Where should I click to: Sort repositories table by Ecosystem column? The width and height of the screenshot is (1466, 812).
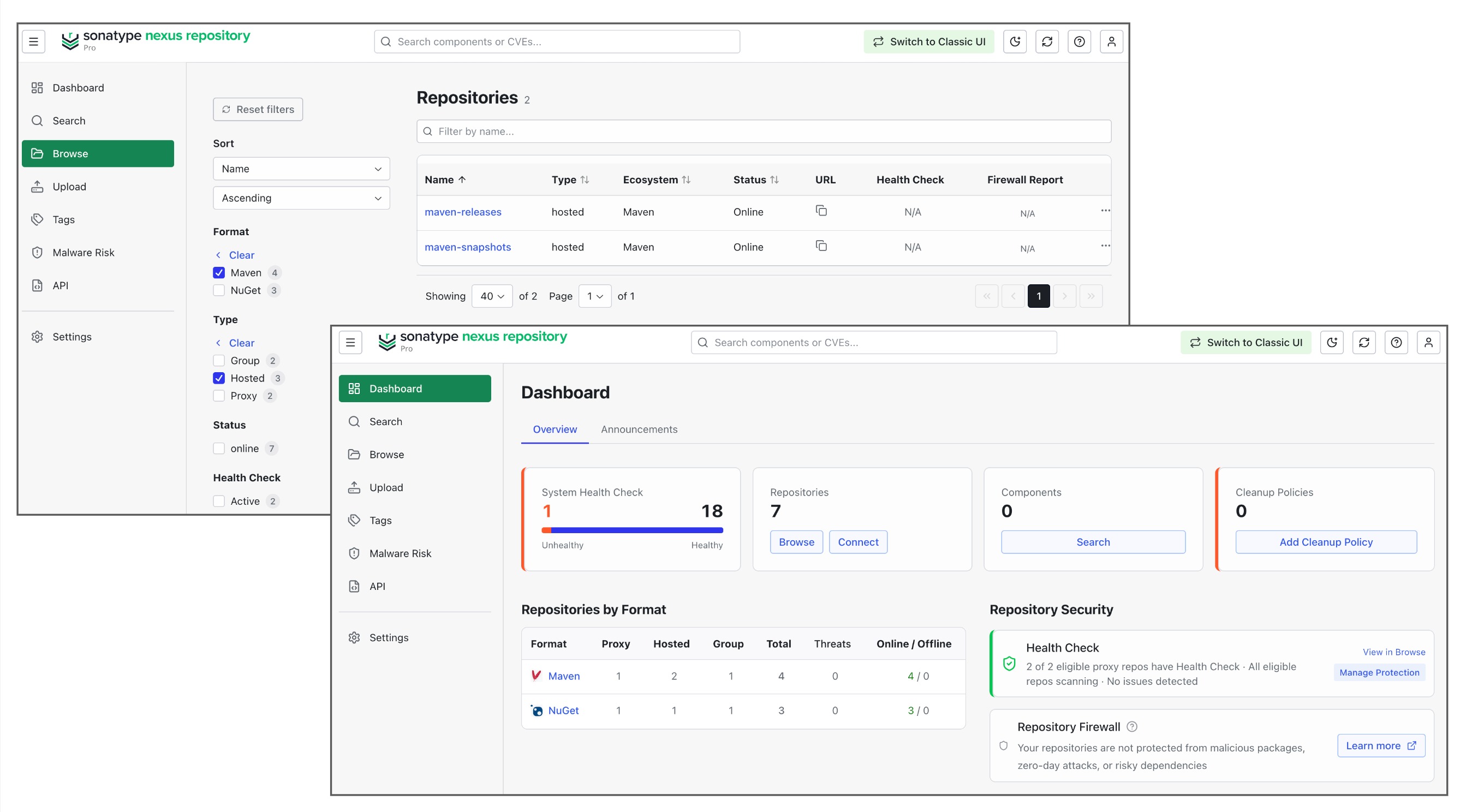[x=686, y=180]
